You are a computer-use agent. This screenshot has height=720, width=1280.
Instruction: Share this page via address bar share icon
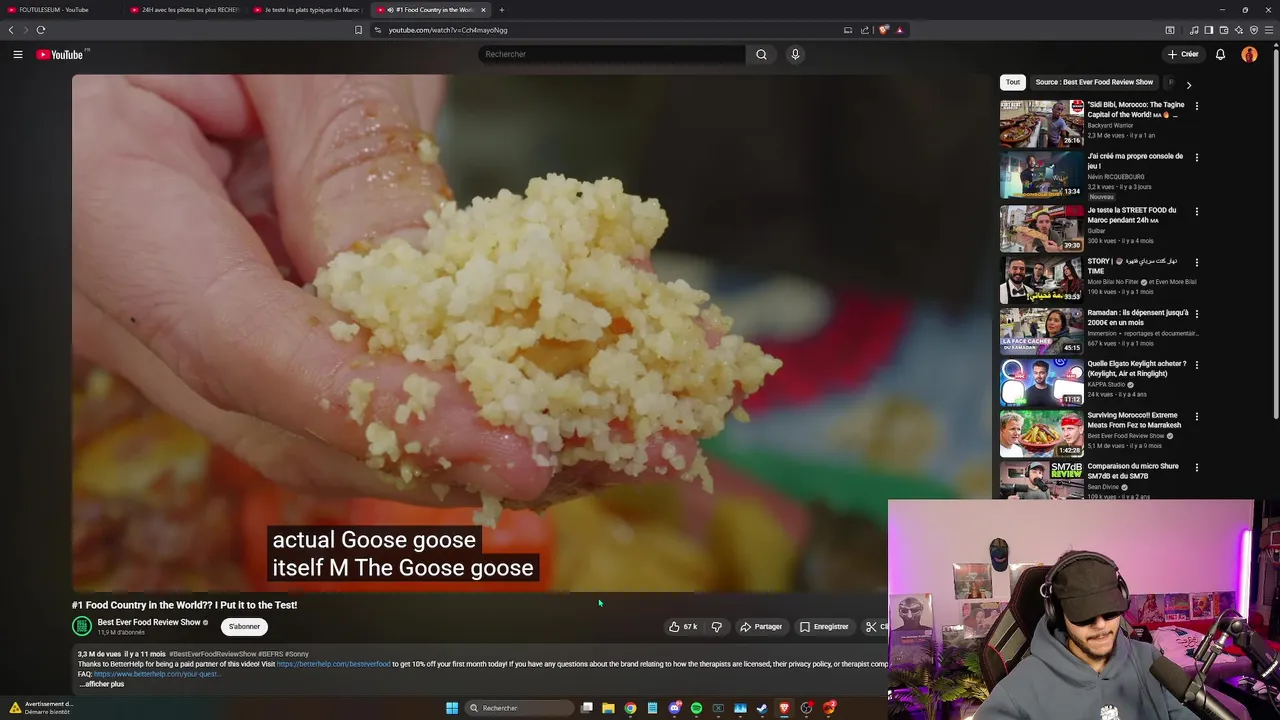click(x=865, y=30)
